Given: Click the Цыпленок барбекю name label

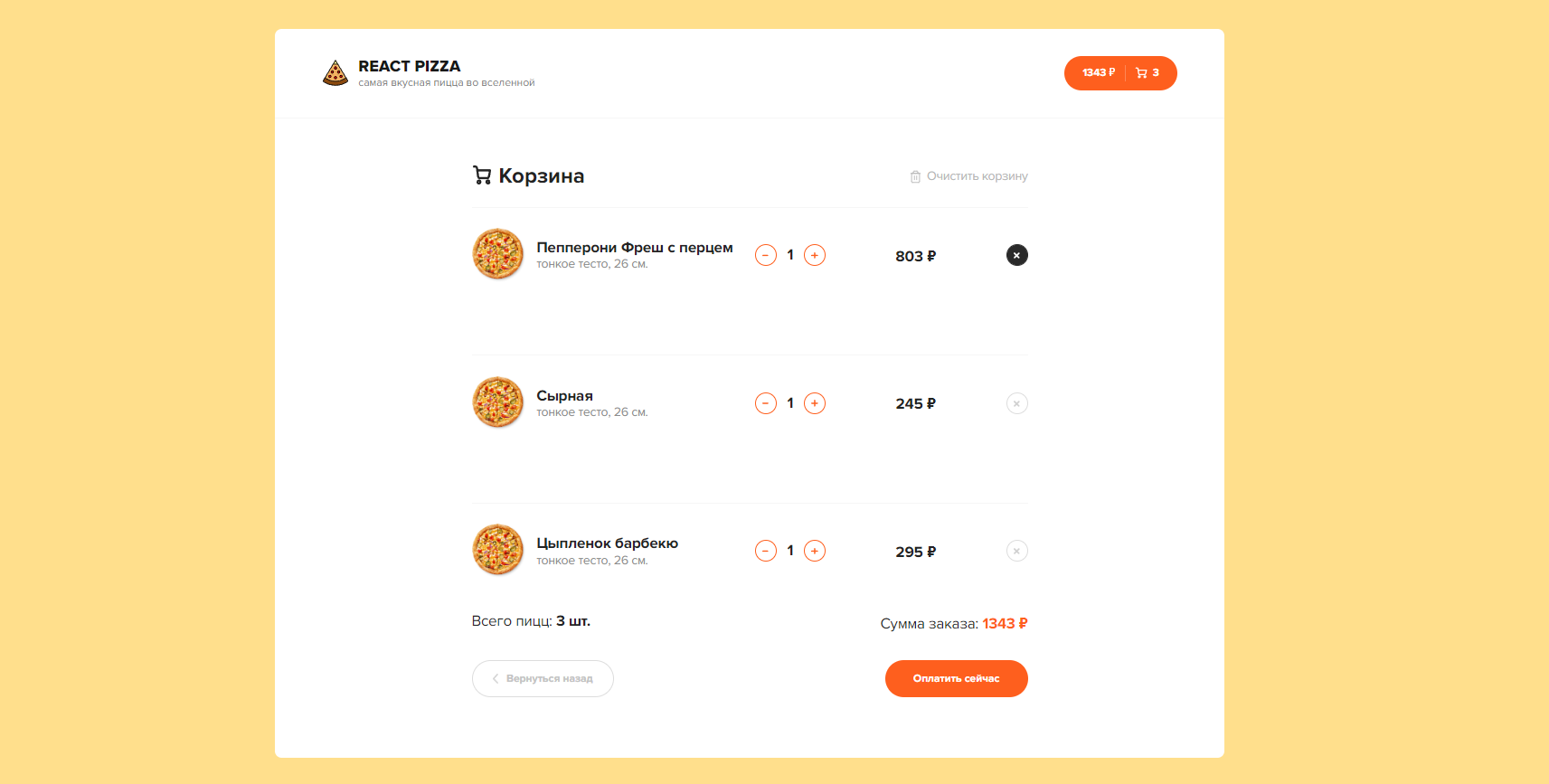Looking at the screenshot, I should click(607, 543).
